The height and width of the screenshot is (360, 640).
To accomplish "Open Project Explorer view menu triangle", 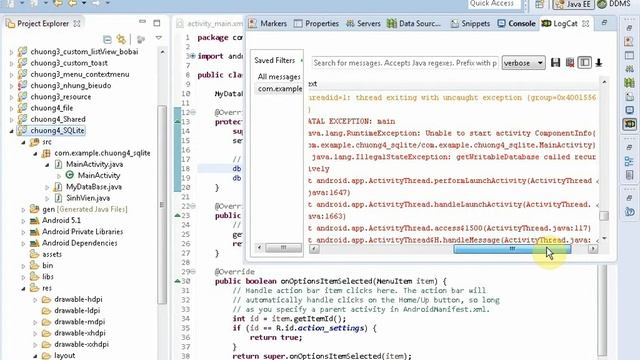I will (158, 38).
